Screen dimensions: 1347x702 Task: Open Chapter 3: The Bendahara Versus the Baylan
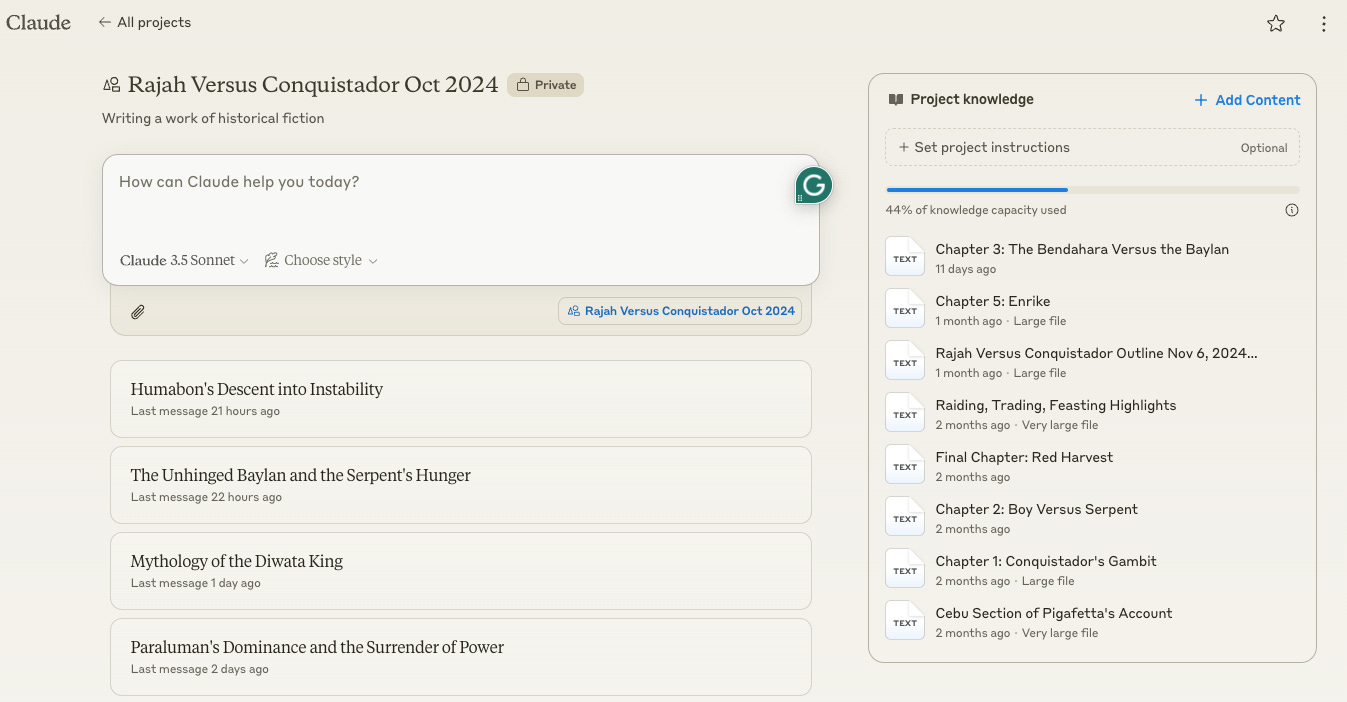click(x=1082, y=249)
